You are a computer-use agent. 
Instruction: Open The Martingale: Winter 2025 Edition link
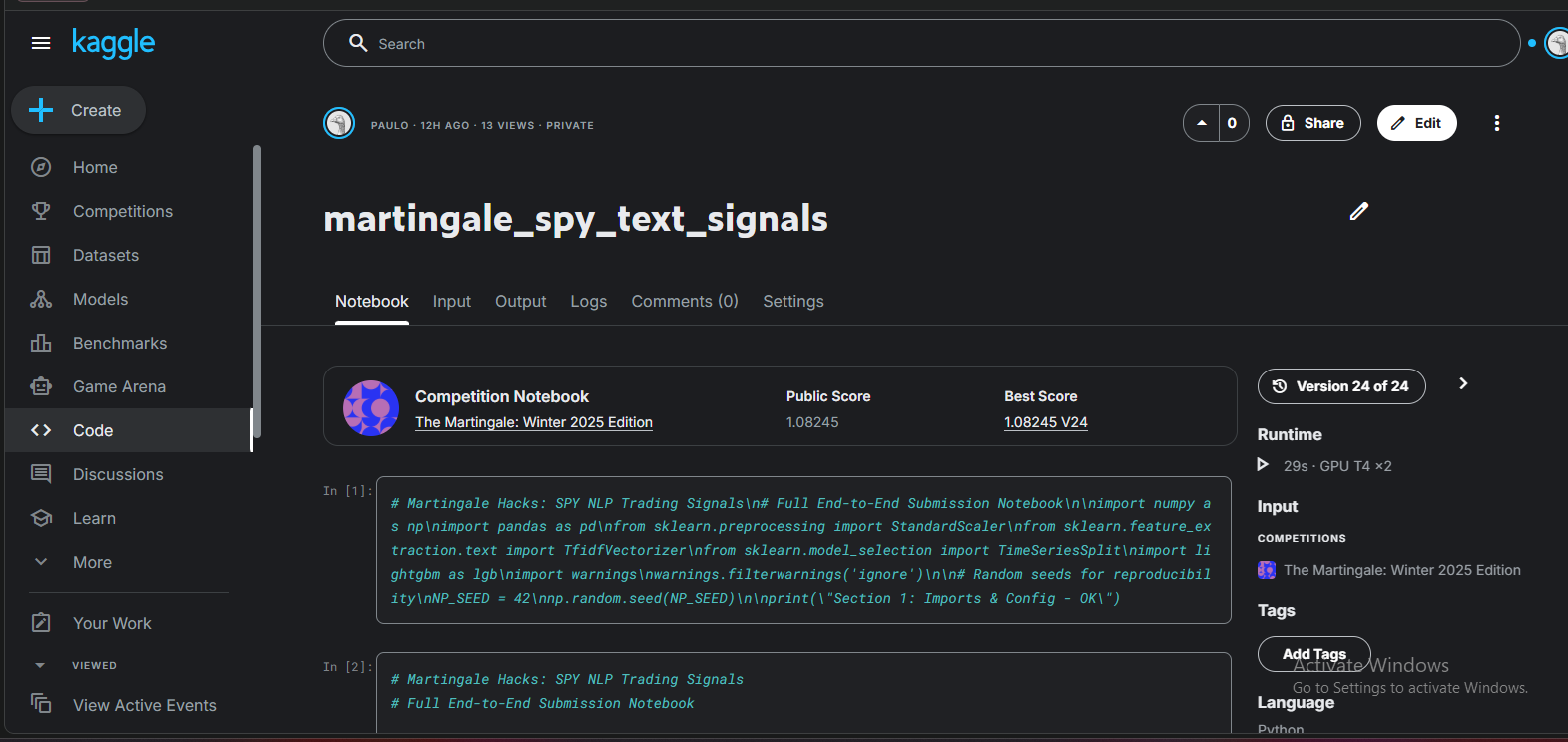[533, 422]
